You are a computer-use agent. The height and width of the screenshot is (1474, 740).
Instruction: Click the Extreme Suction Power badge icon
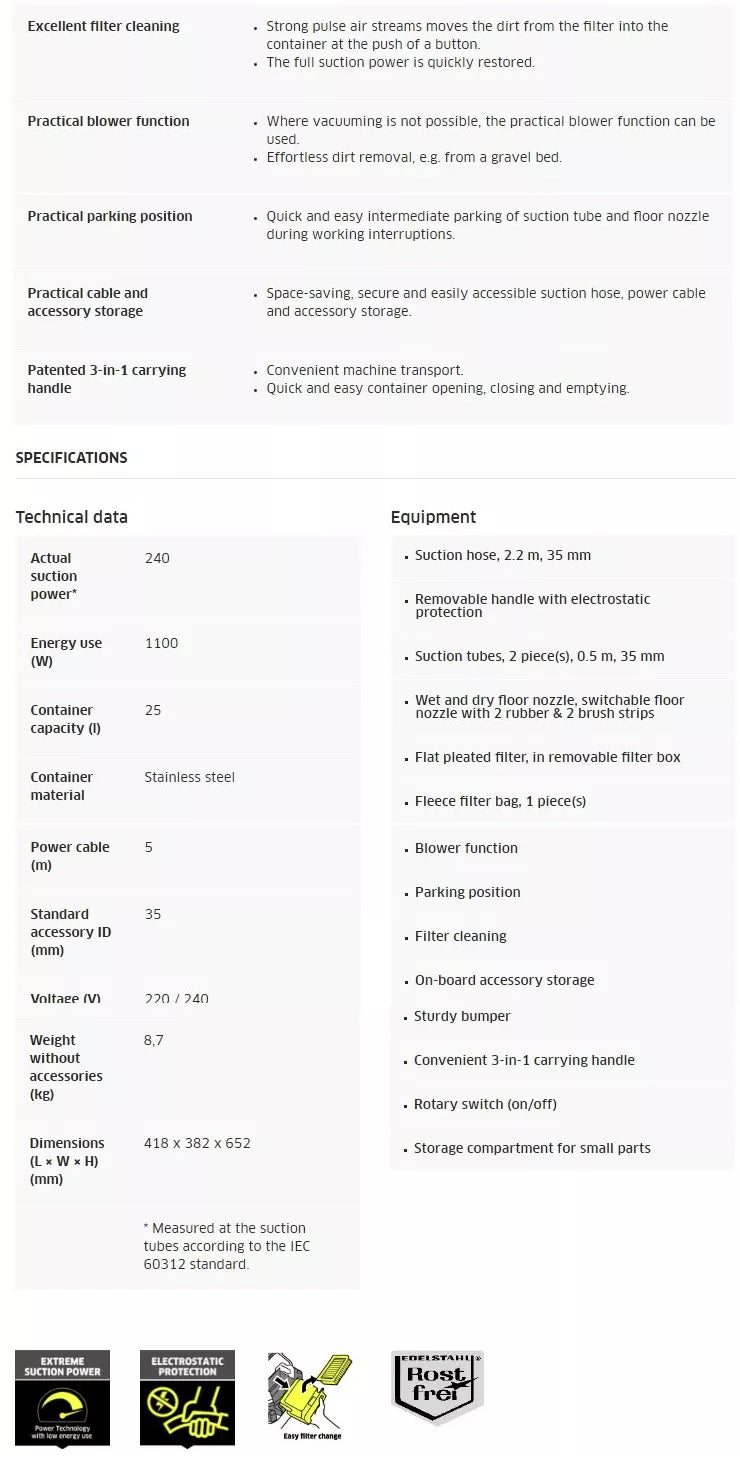pos(62,1398)
